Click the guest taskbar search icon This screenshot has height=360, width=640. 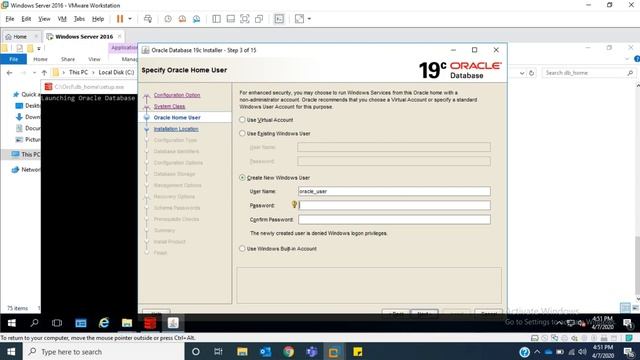(x=34, y=323)
